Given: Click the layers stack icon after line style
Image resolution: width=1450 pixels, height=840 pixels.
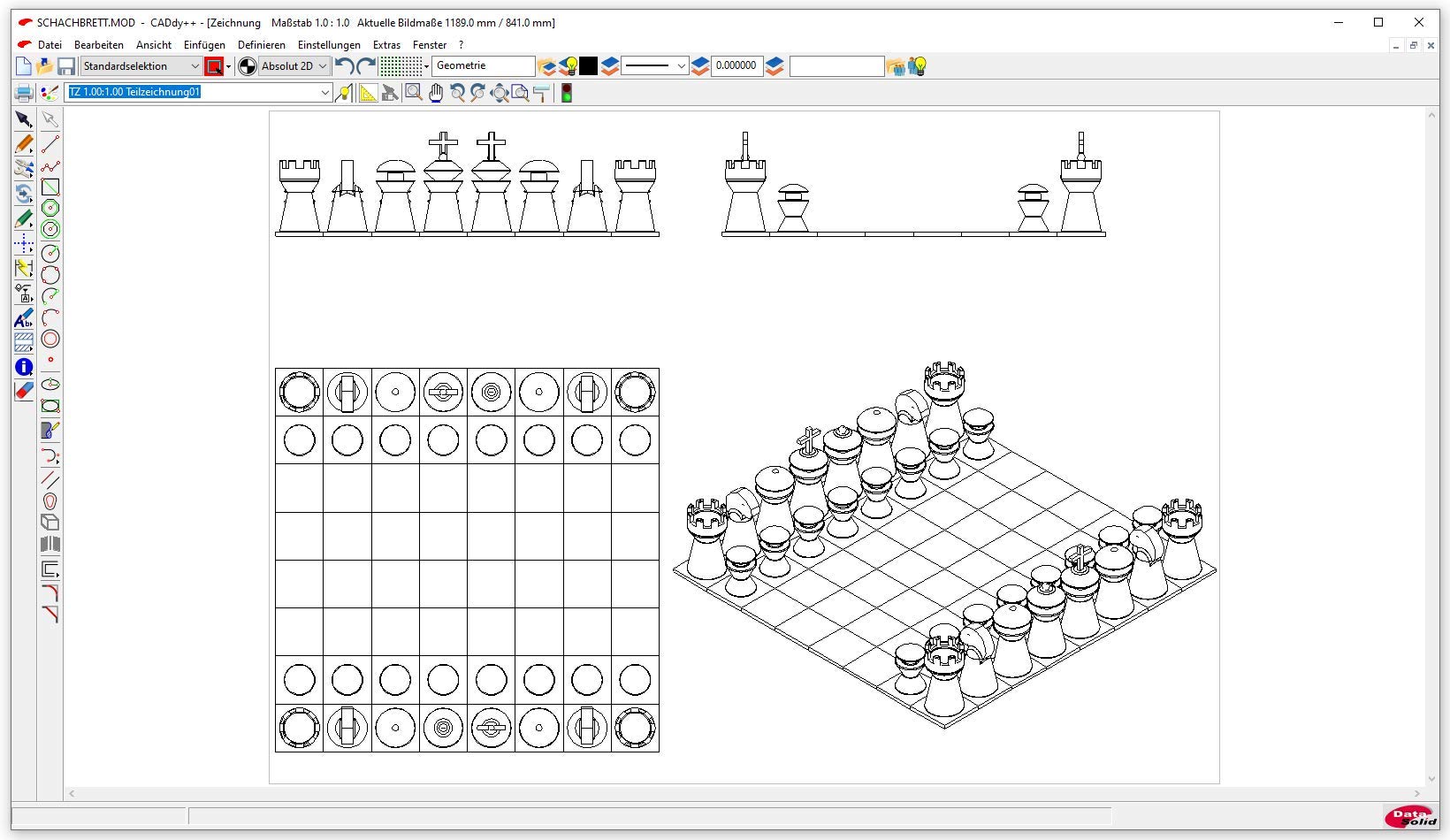Looking at the screenshot, I should pyautogui.click(x=700, y=66).
